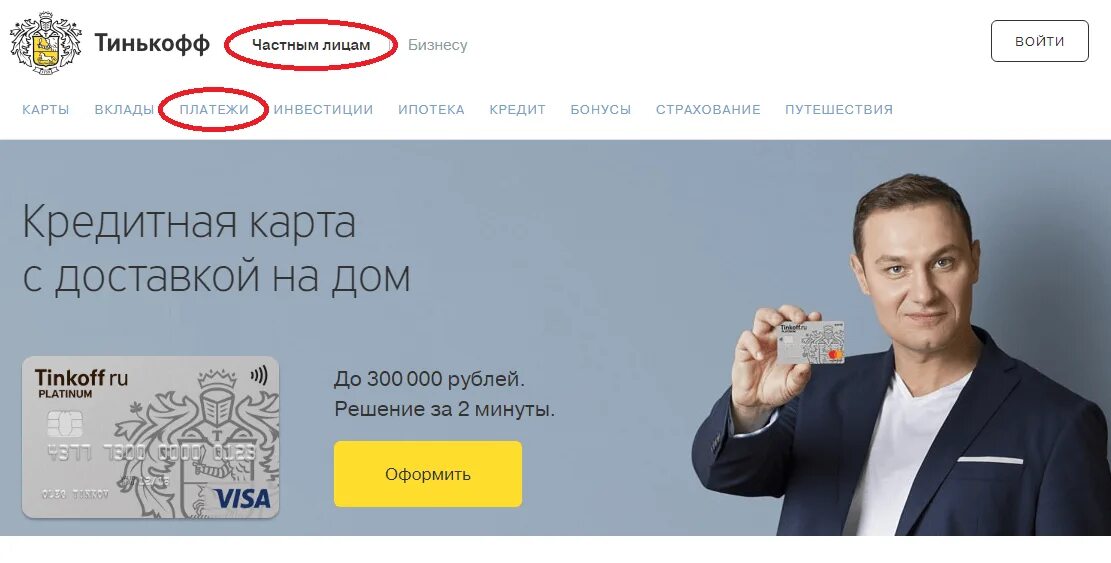1111x563 pixels.
Task: Open the ИНВЕСТИЦИИ menu item
Action: [323, 110]
